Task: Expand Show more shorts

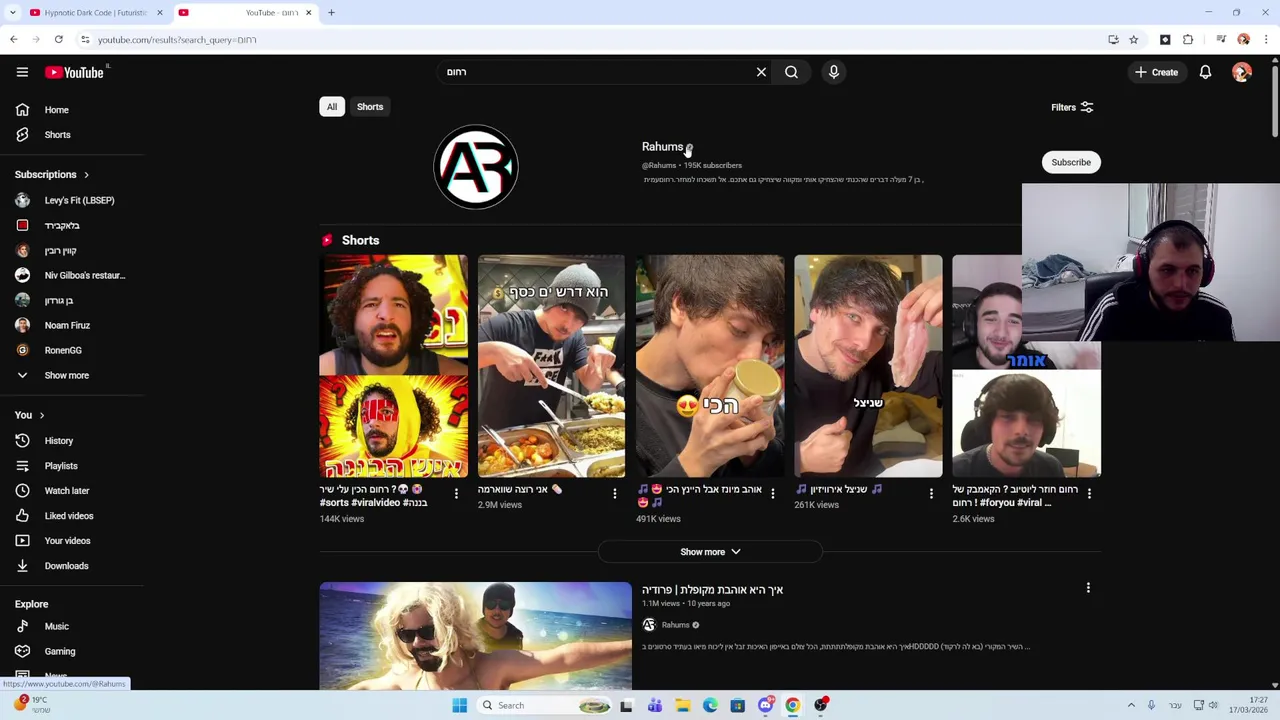Action: 710,552
